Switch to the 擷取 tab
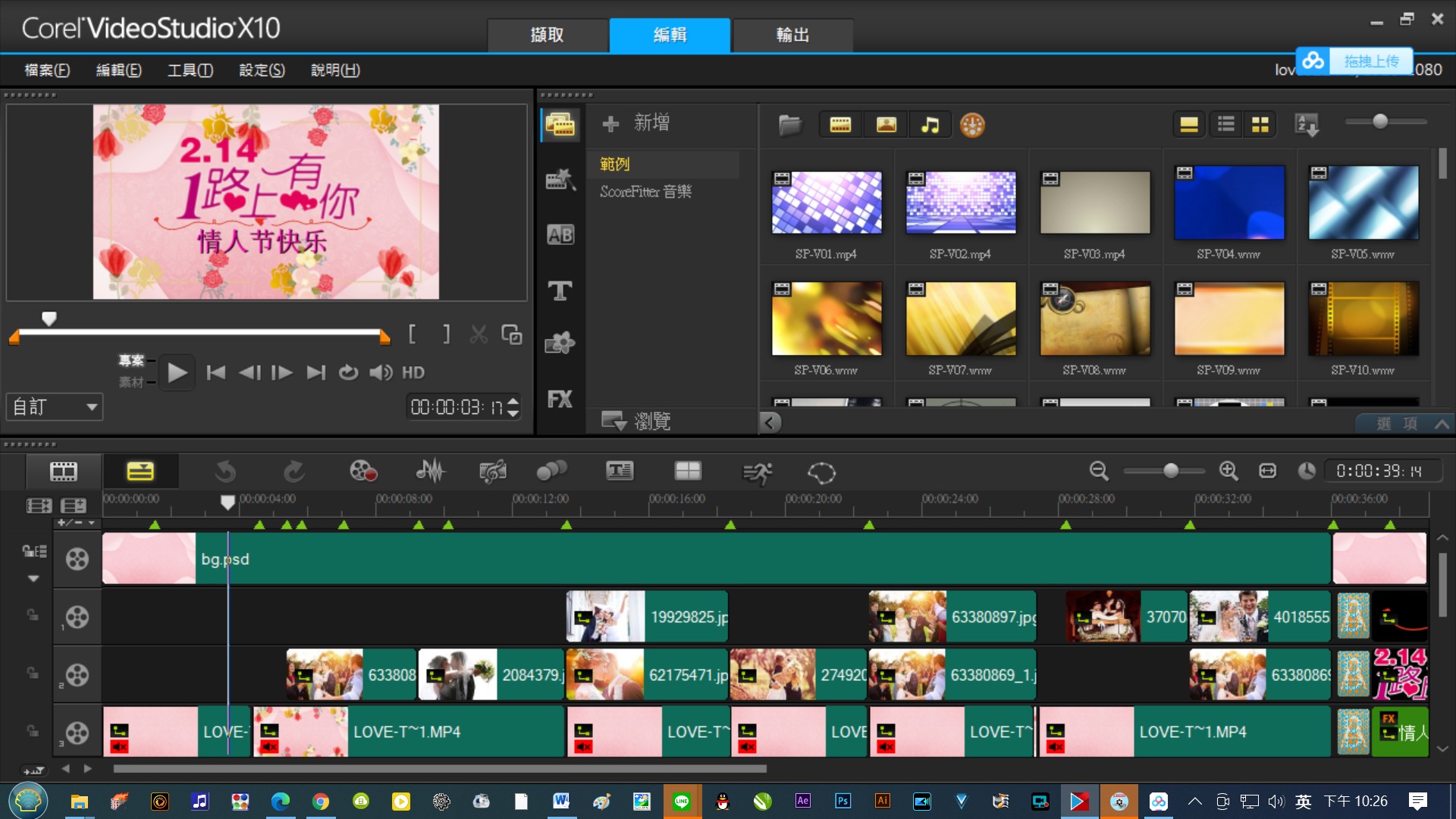 [548, 35]
